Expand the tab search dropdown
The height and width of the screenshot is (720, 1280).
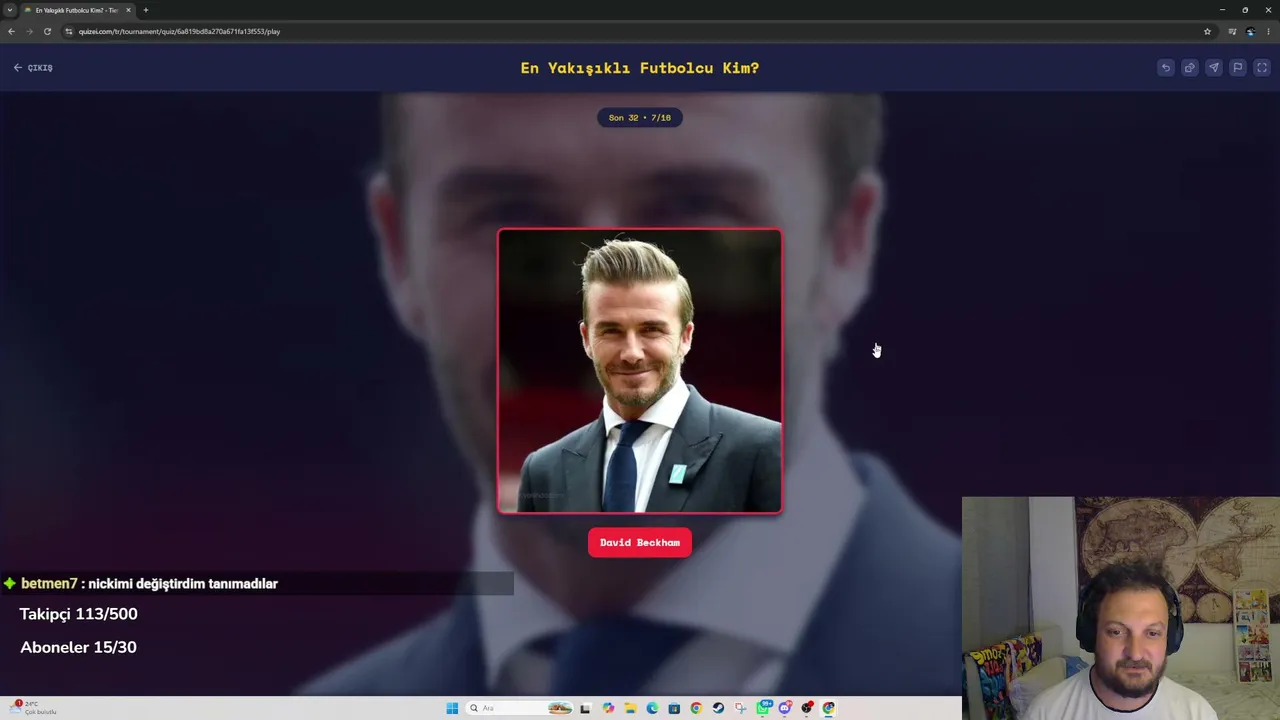coord(10,10)
